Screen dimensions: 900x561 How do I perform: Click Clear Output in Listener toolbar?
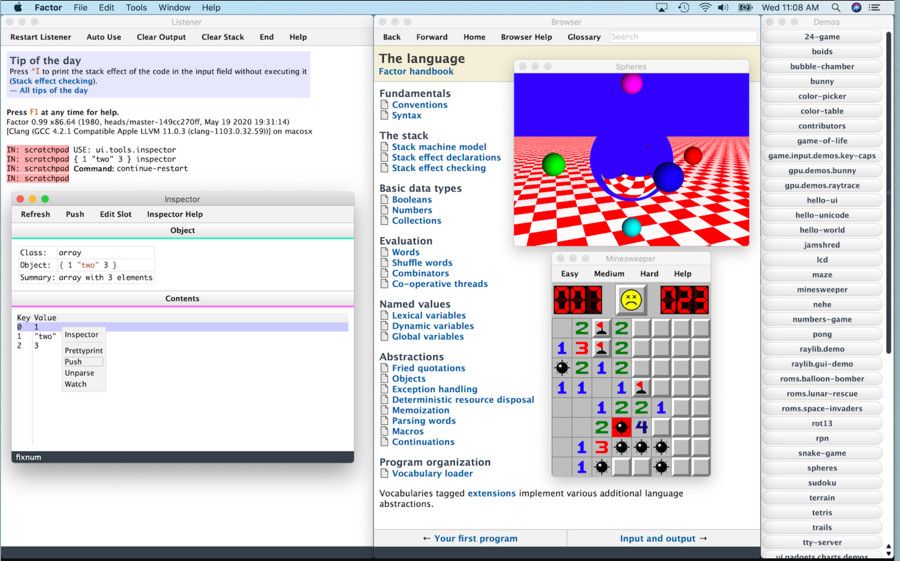pos(161,37)
